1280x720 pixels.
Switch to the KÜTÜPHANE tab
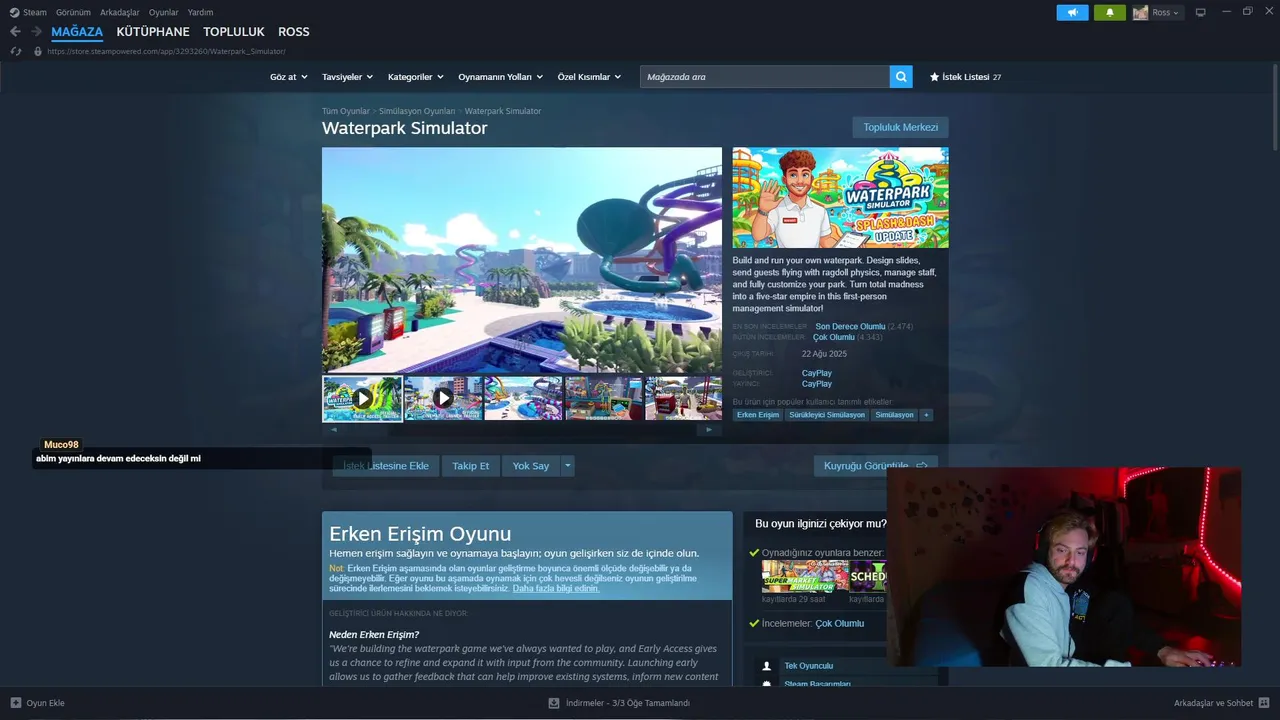coord(153,32)
